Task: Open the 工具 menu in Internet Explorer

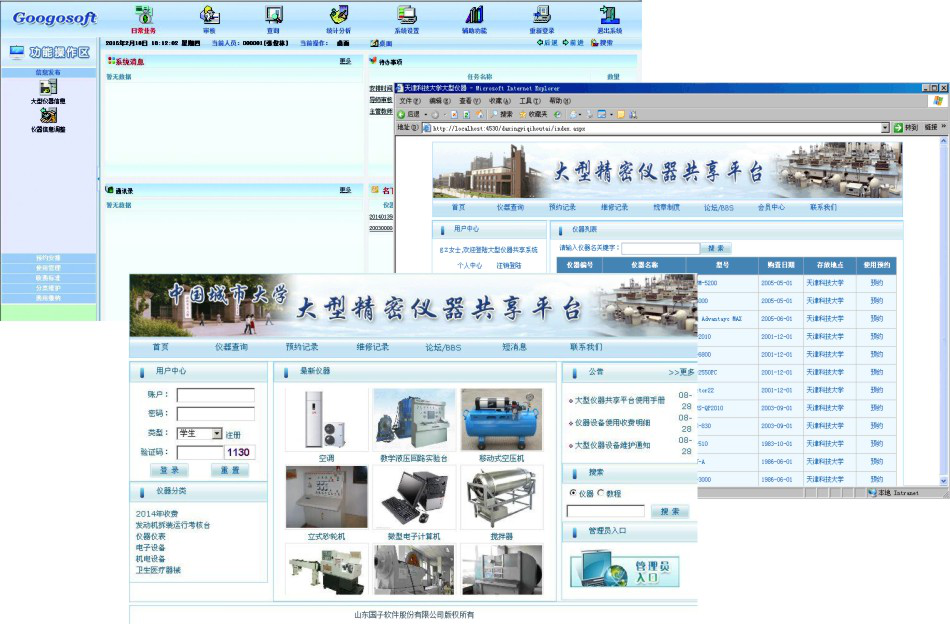Action: [x=530, y=101]
